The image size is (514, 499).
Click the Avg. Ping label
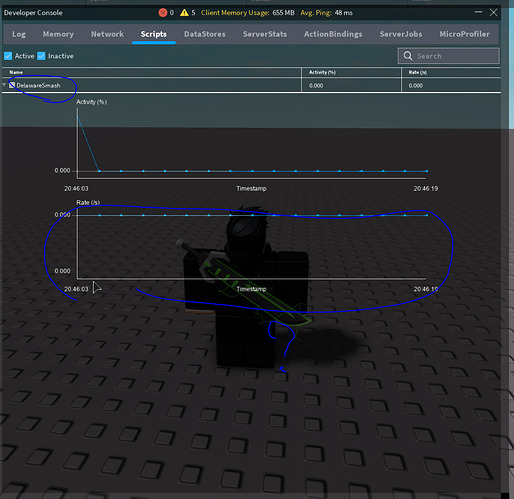pos(316,13)
